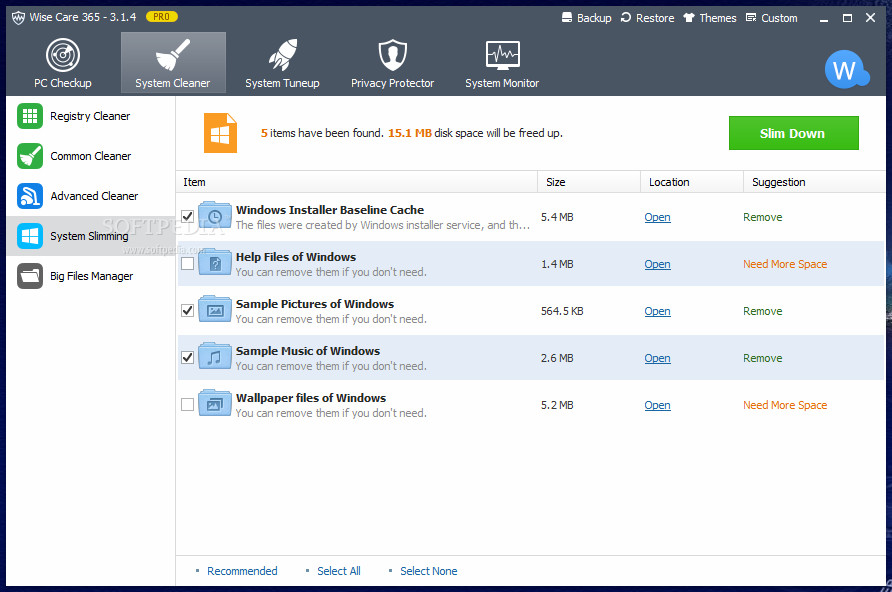Uncheck Windows Installer Baseline Cache checkbox

(188, 217)
